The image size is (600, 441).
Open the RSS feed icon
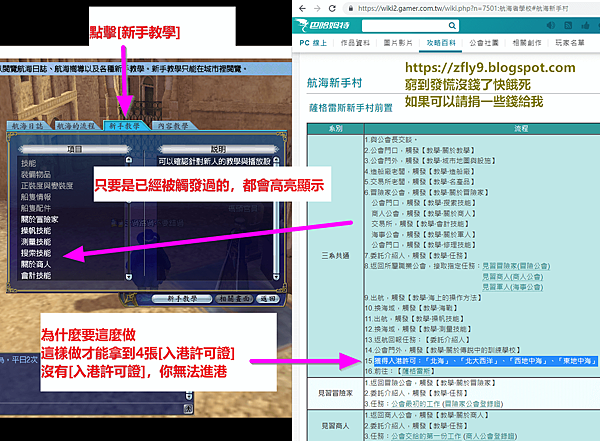click(568, 25)
